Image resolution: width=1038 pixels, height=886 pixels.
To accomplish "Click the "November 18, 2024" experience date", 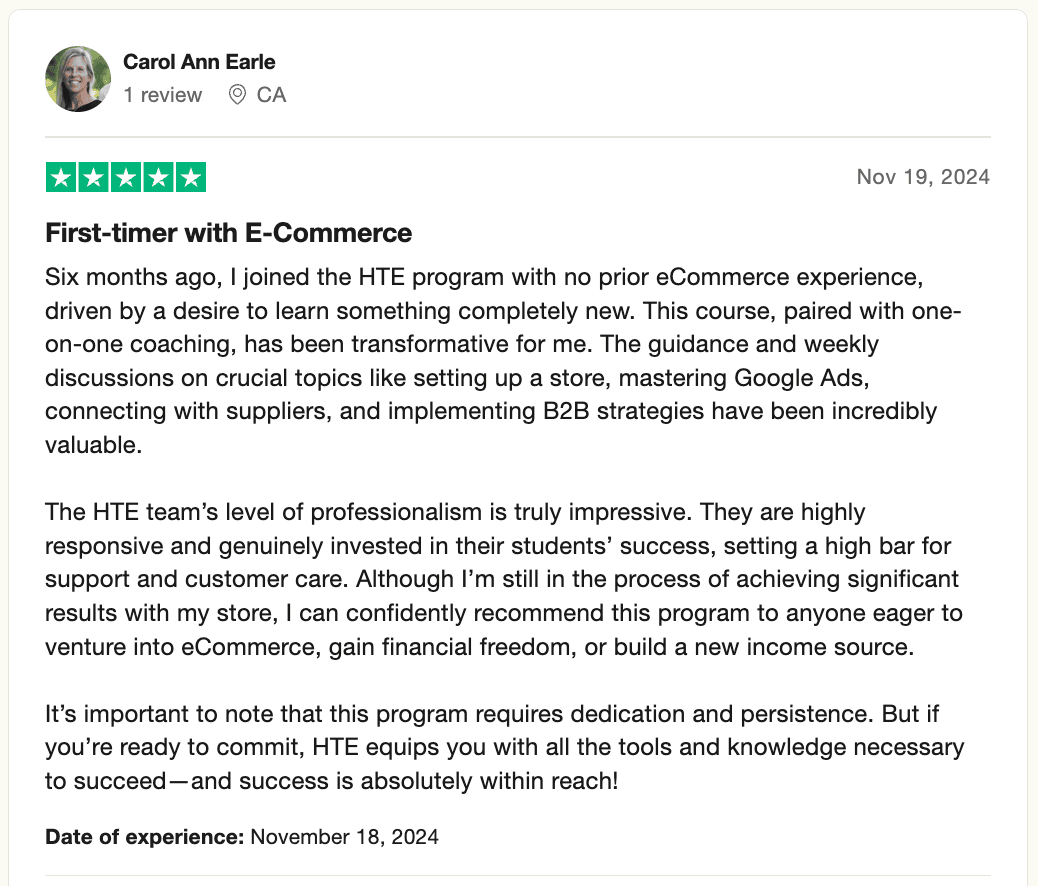I will coord(344,836).
